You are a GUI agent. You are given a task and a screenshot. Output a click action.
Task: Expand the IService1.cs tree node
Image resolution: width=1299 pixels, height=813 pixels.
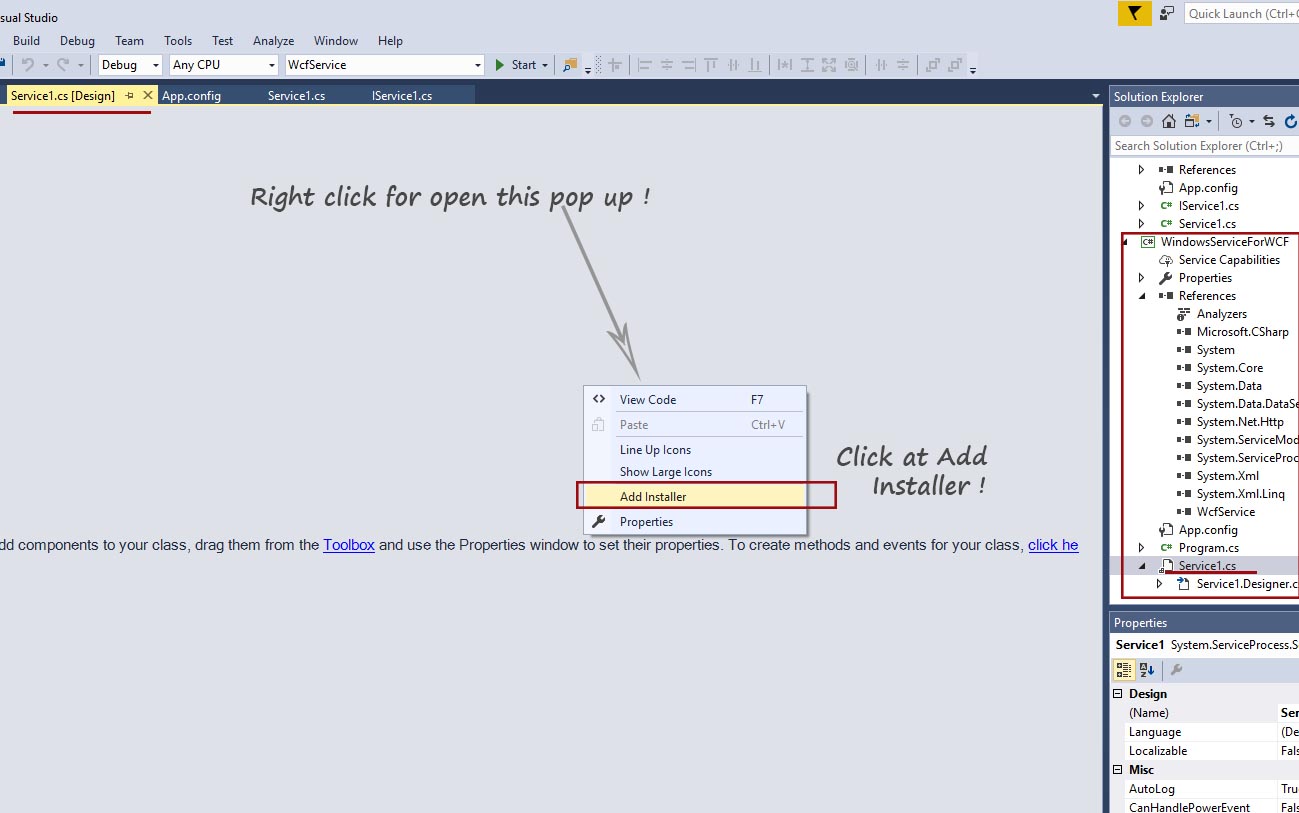pos(1141,206)
